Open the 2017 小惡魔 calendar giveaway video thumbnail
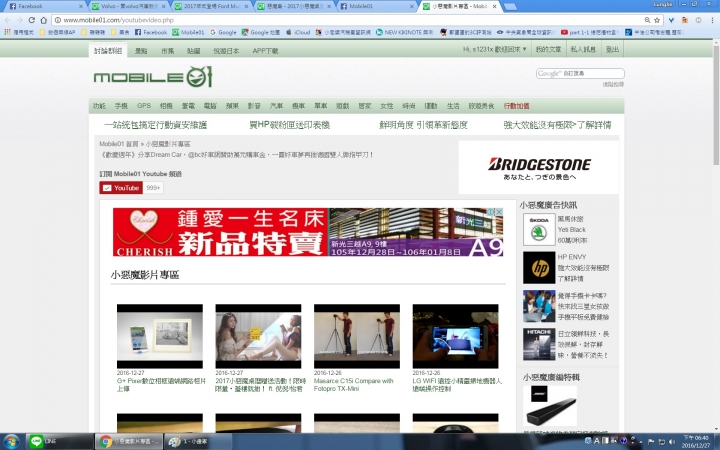 259,336
